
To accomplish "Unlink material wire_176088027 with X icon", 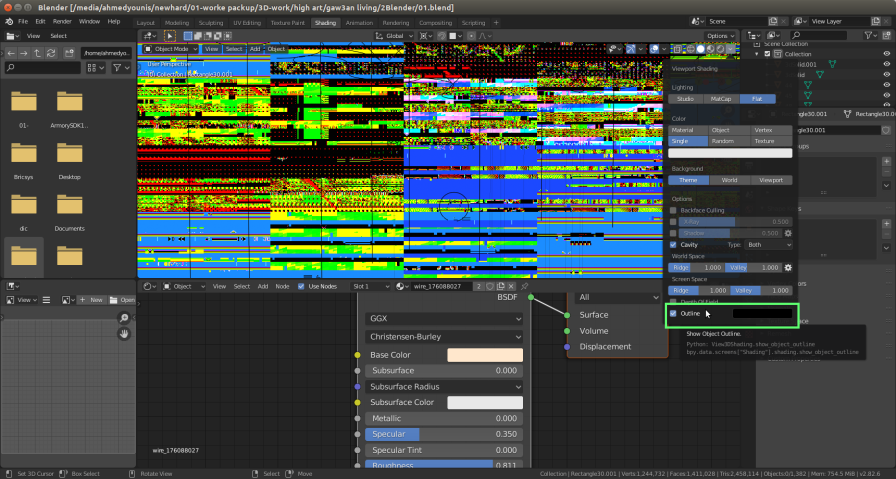I will (511, 286).
